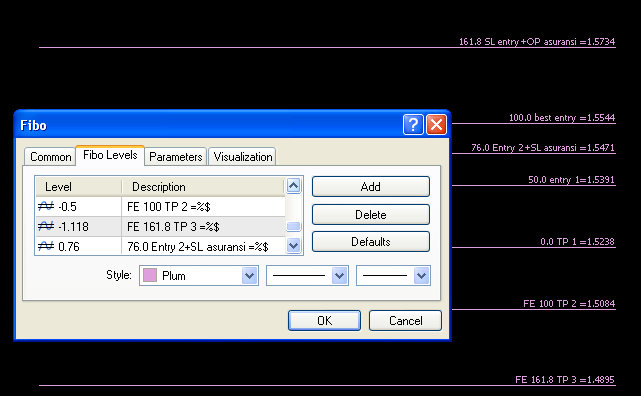Image resolution: width=641 pixels, height=396 pixels.
Task: Cancel the Fibo dialog
Action: click(x=406, y=320)
